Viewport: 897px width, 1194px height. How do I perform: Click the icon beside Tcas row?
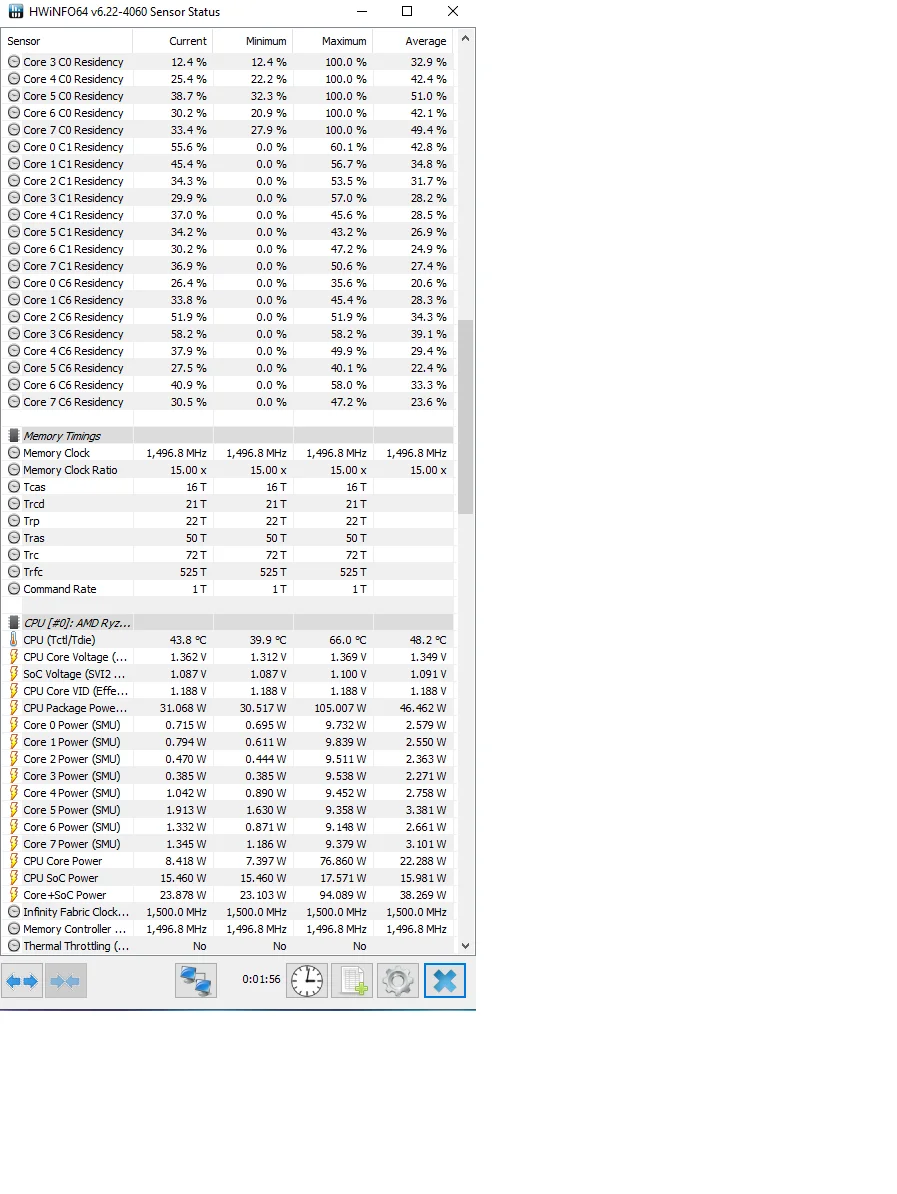pos(14,487)
